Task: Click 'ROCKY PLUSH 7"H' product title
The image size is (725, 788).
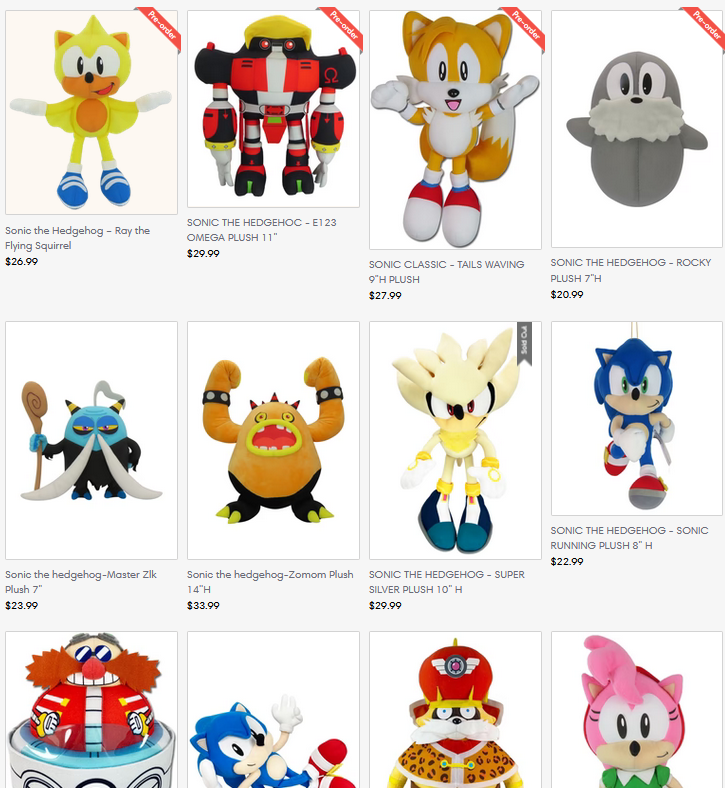Action: pos(631,270)
